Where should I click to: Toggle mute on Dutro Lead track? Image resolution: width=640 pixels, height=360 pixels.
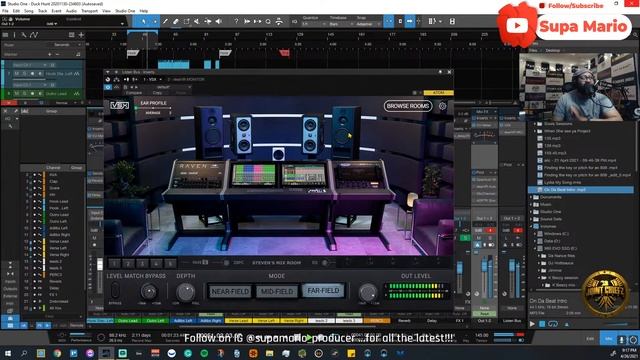pos(17,93)
